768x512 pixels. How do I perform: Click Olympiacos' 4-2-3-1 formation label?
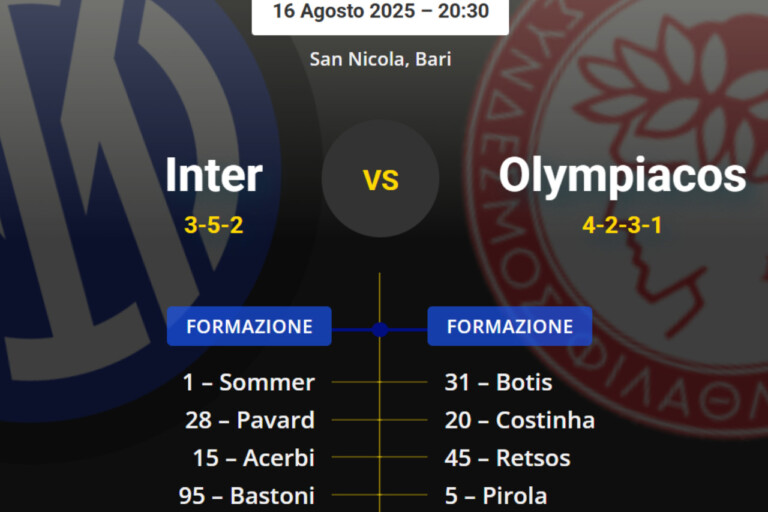pos(622,225)
